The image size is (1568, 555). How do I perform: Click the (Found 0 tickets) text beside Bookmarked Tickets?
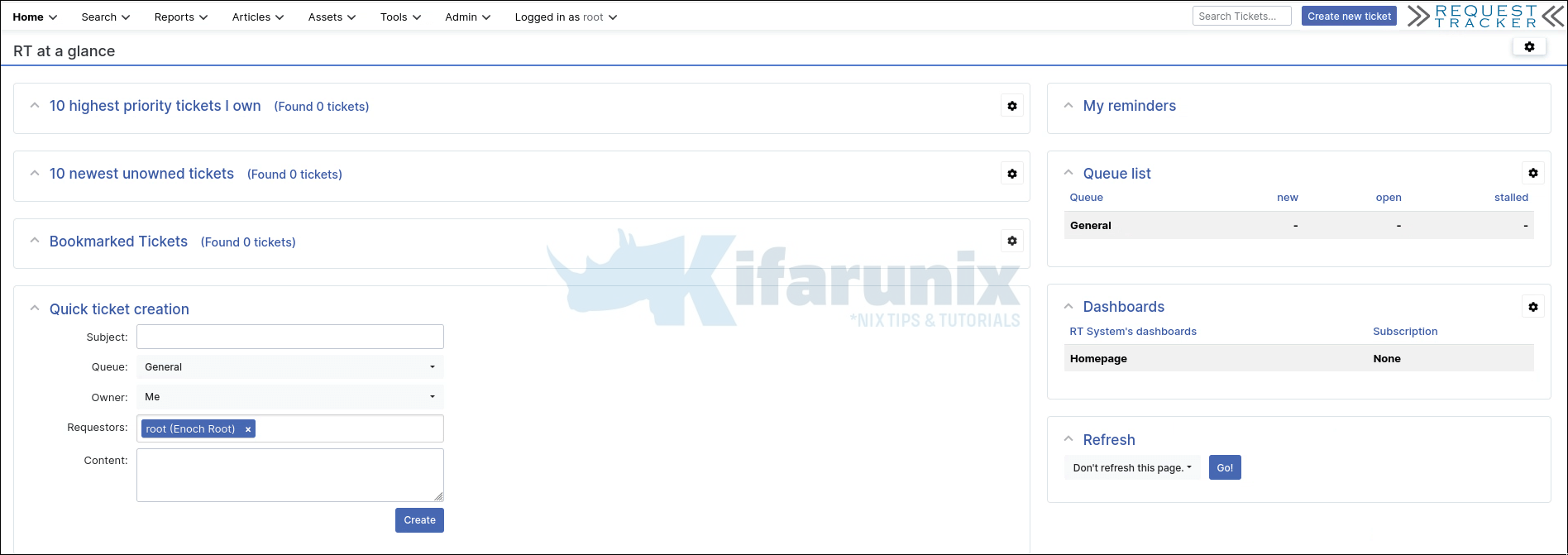(x=248, y=242)
